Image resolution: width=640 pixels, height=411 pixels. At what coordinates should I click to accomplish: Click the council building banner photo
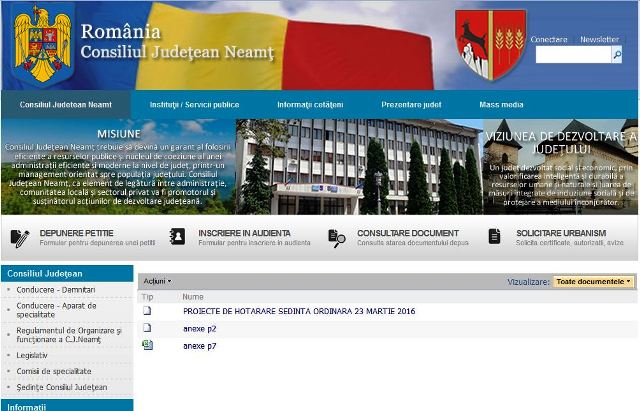(359, 167)
